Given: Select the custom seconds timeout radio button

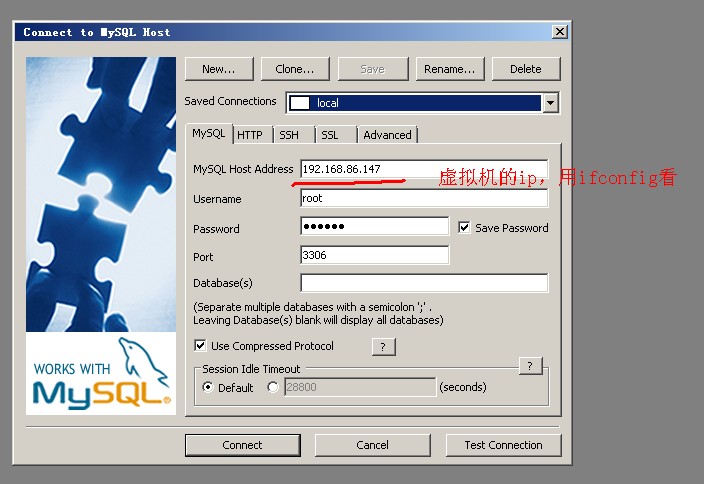Looking at the screenshot, I should click(x=273, y=387).
